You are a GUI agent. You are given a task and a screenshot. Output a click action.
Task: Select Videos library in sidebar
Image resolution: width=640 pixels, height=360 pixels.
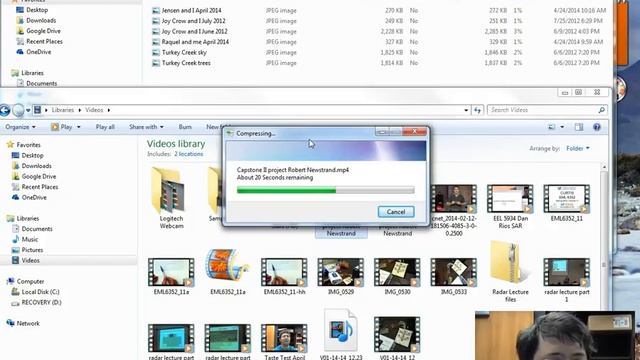[31, 260]
